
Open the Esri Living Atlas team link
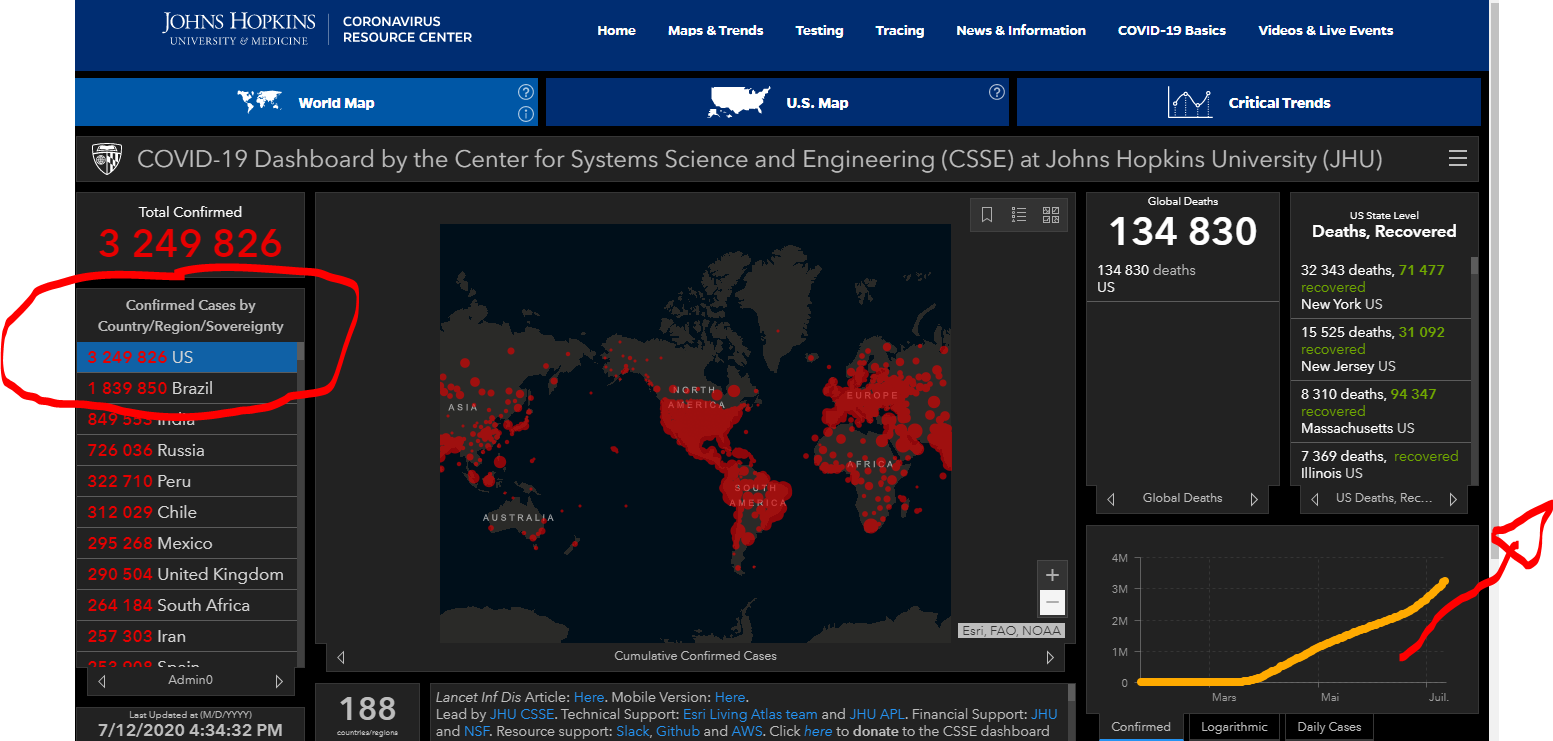[x=750, y=715]
